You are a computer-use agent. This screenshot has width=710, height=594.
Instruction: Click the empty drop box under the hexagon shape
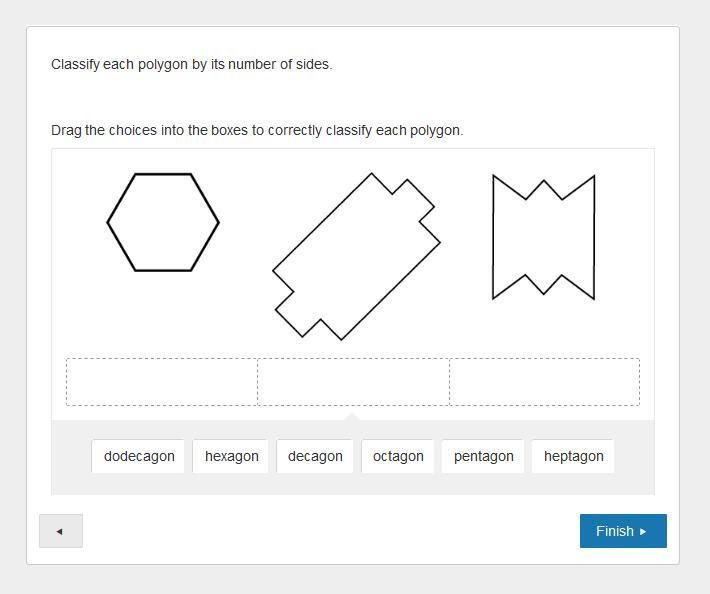tap(162, 382)
